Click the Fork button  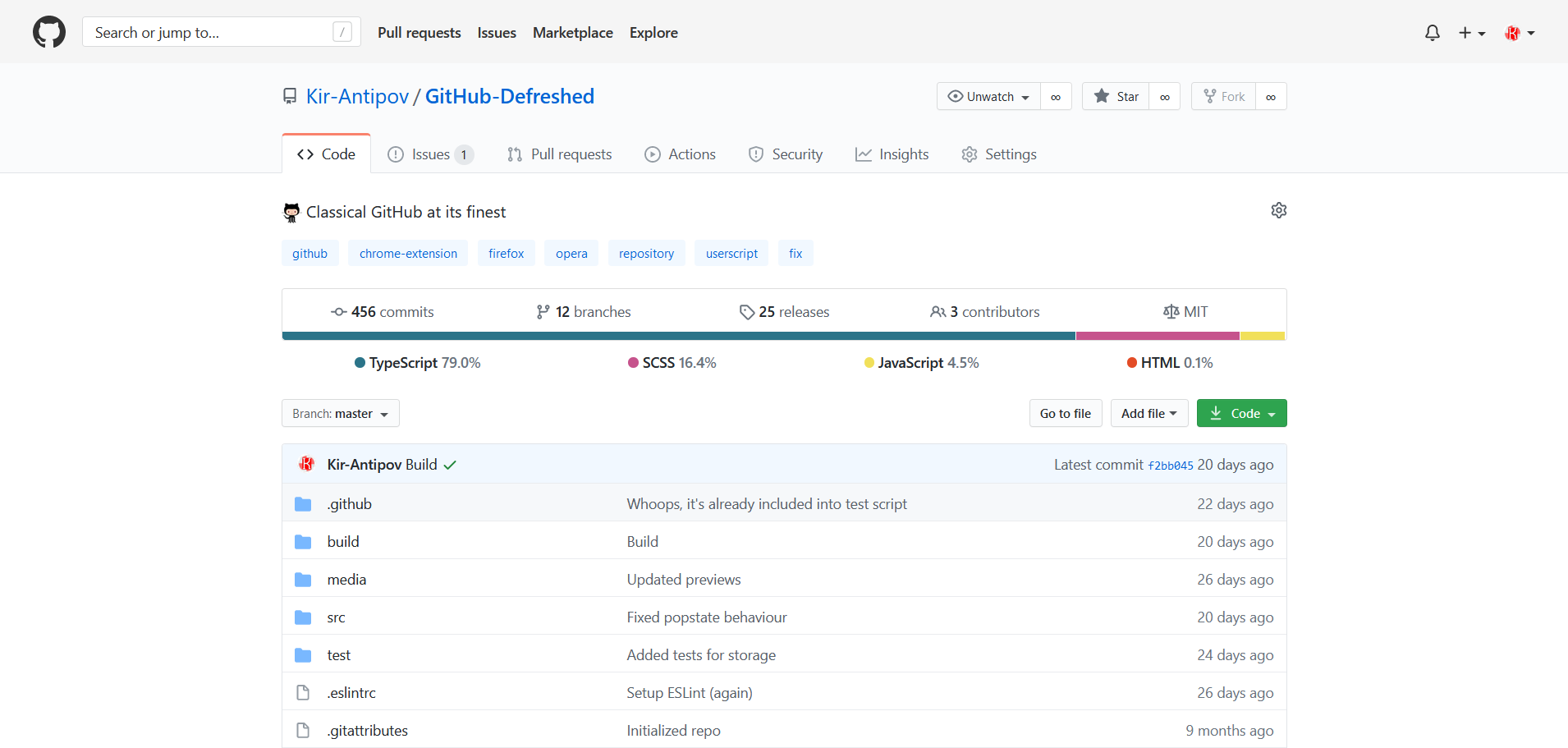[1223, 96]
